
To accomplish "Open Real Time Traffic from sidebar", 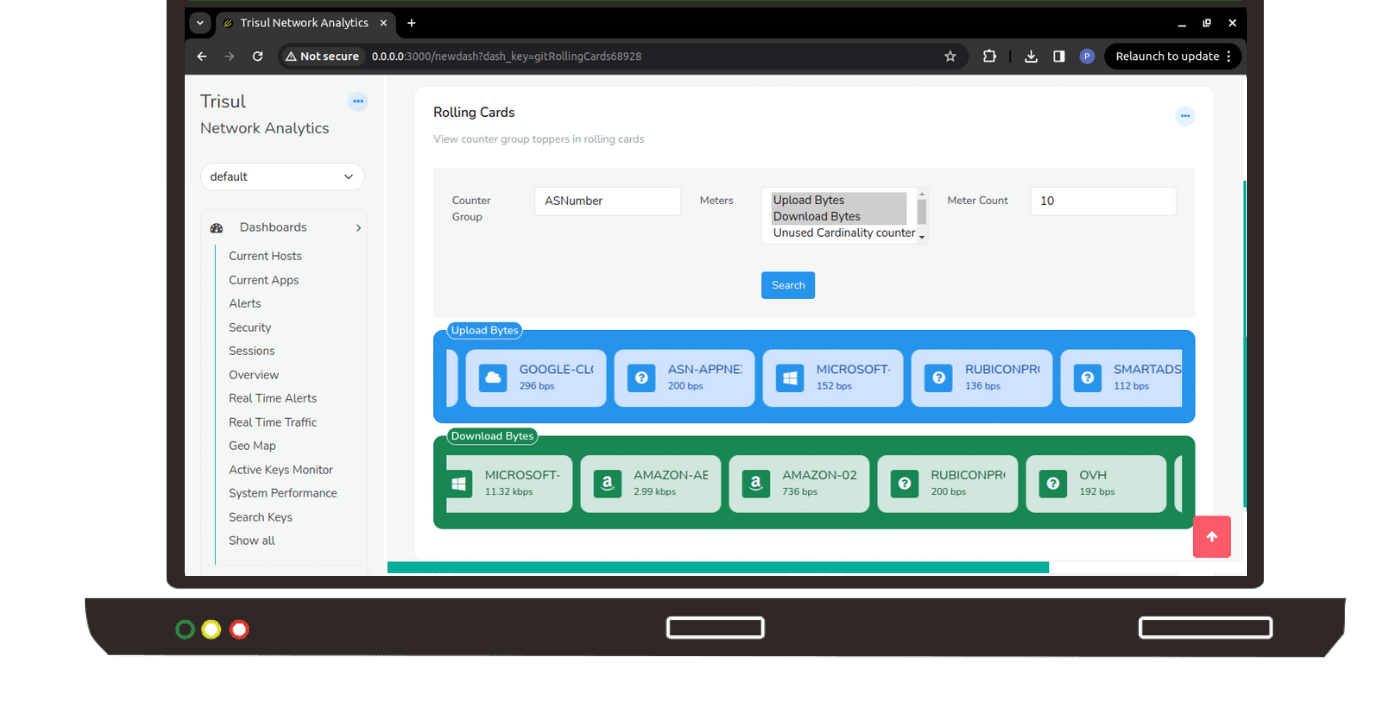I will [x=272, y=422].
